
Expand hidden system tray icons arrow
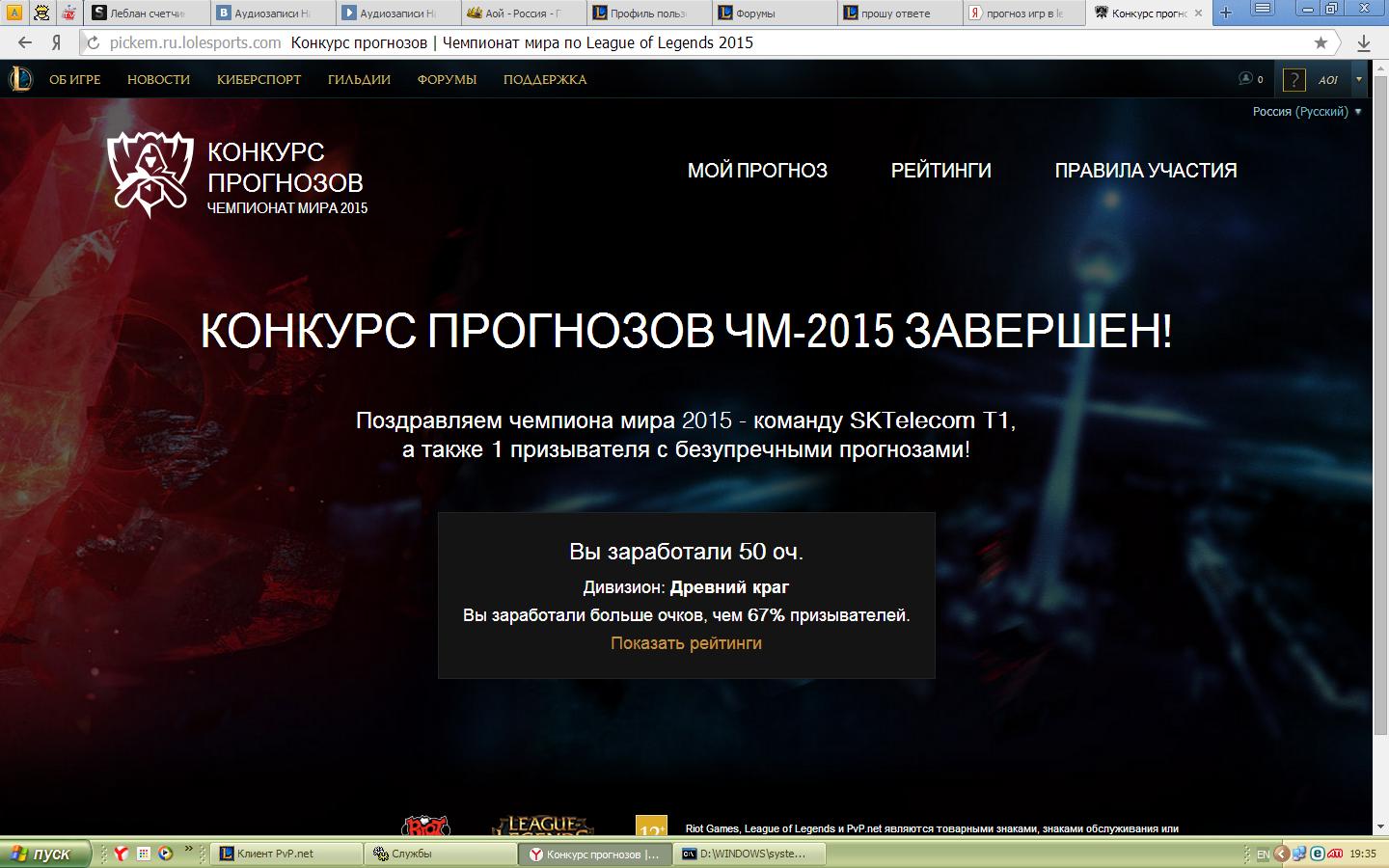click(x=1282, y=854)
